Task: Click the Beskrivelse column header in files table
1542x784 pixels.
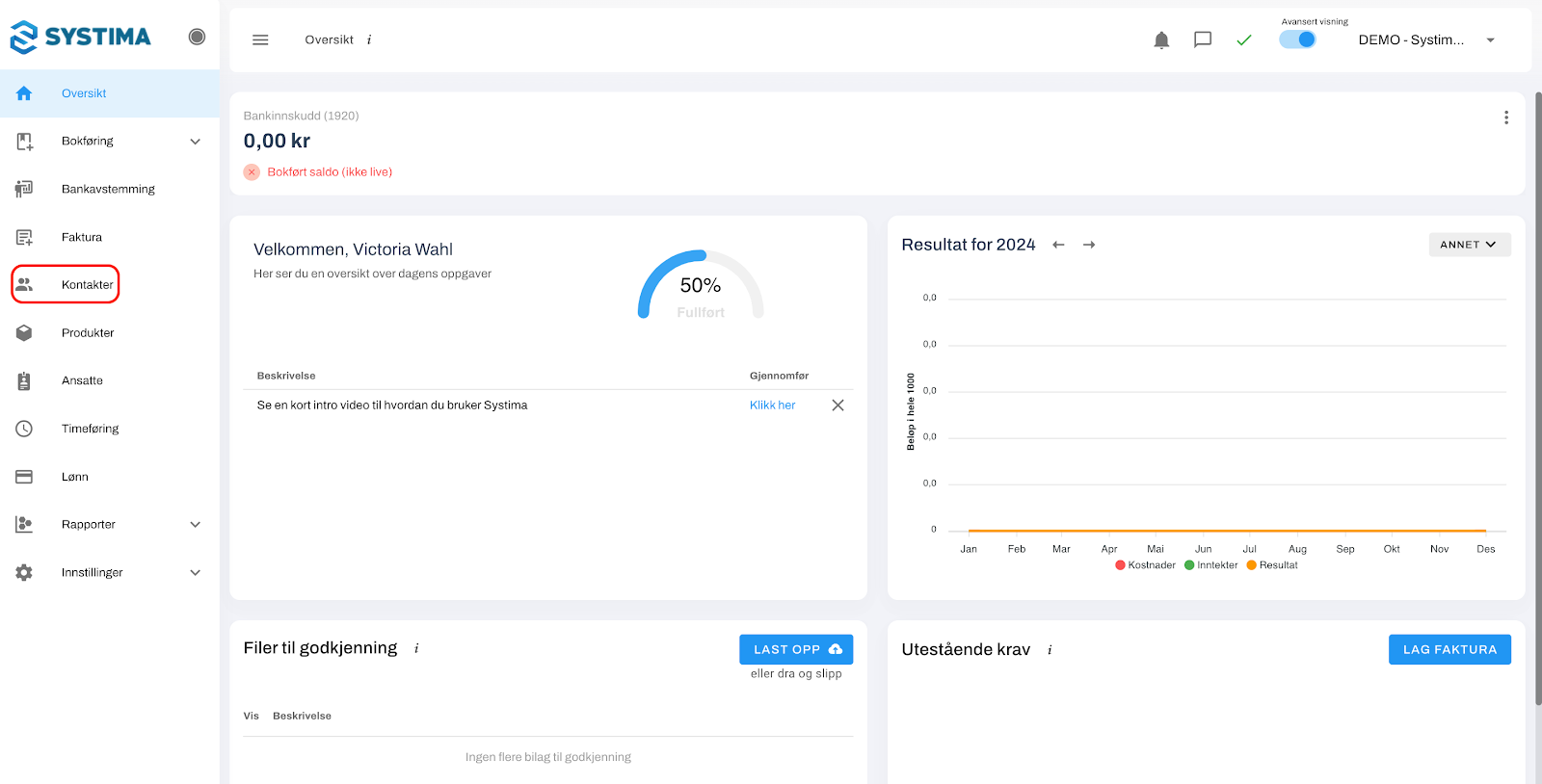Action: tap(302, 716)
